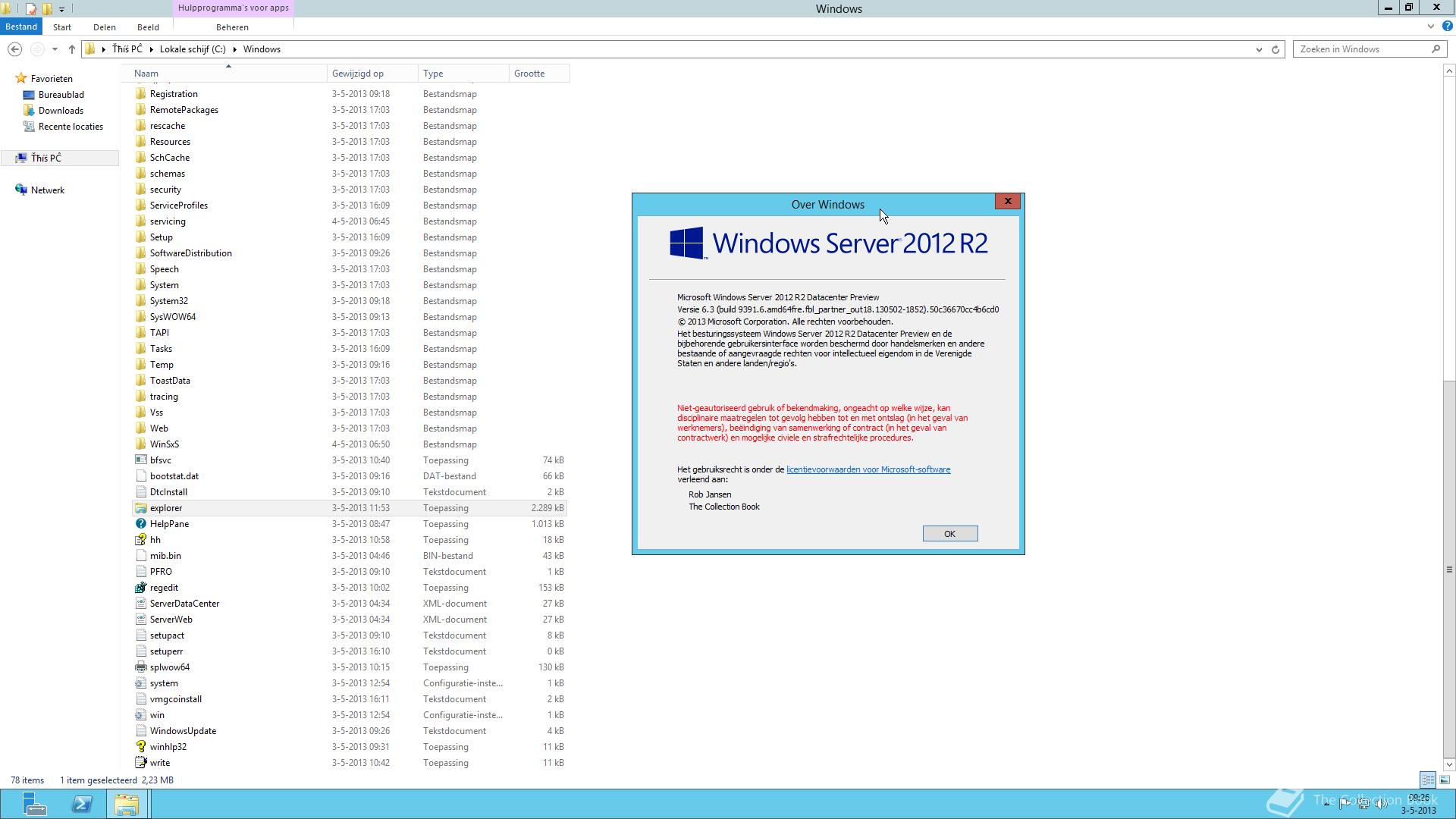This screenshot has height=819, width=1456.
Task: Open address bar history dropdown
Action: coord(1259,49)
